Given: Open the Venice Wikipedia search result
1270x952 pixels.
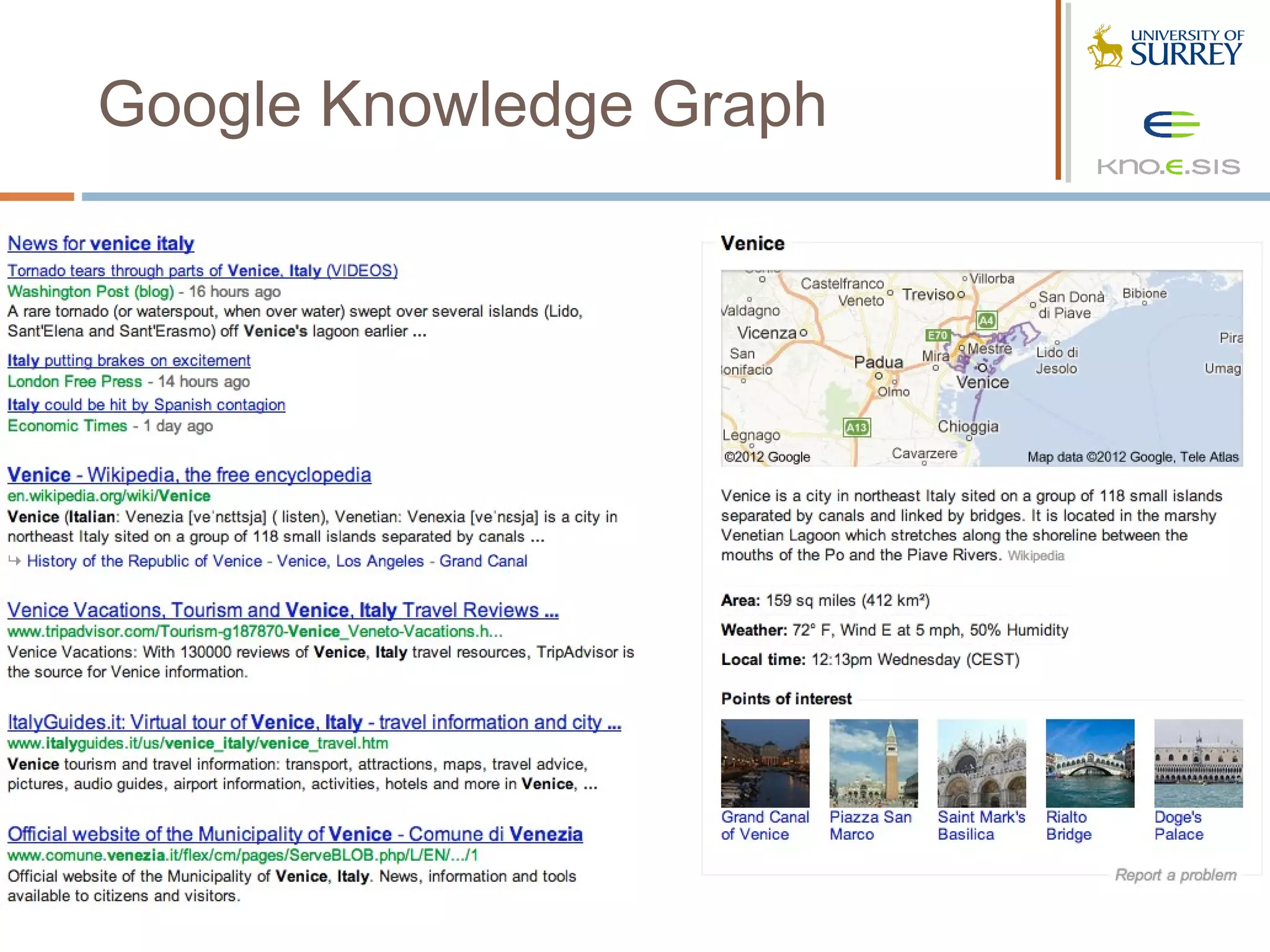Looking at the screenshot, I should tap(189, 475).
